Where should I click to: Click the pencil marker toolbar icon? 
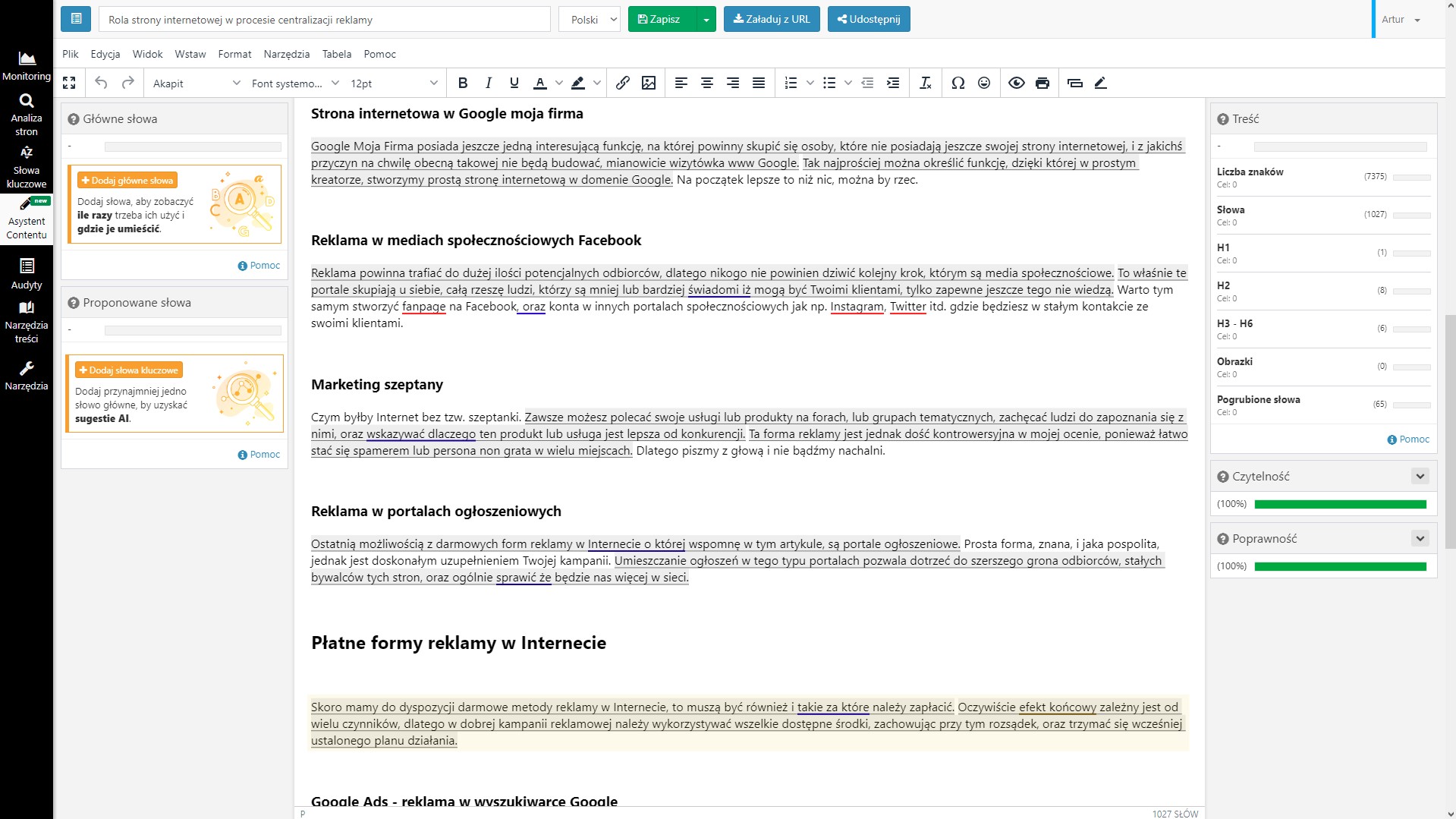click(1101, 83)
